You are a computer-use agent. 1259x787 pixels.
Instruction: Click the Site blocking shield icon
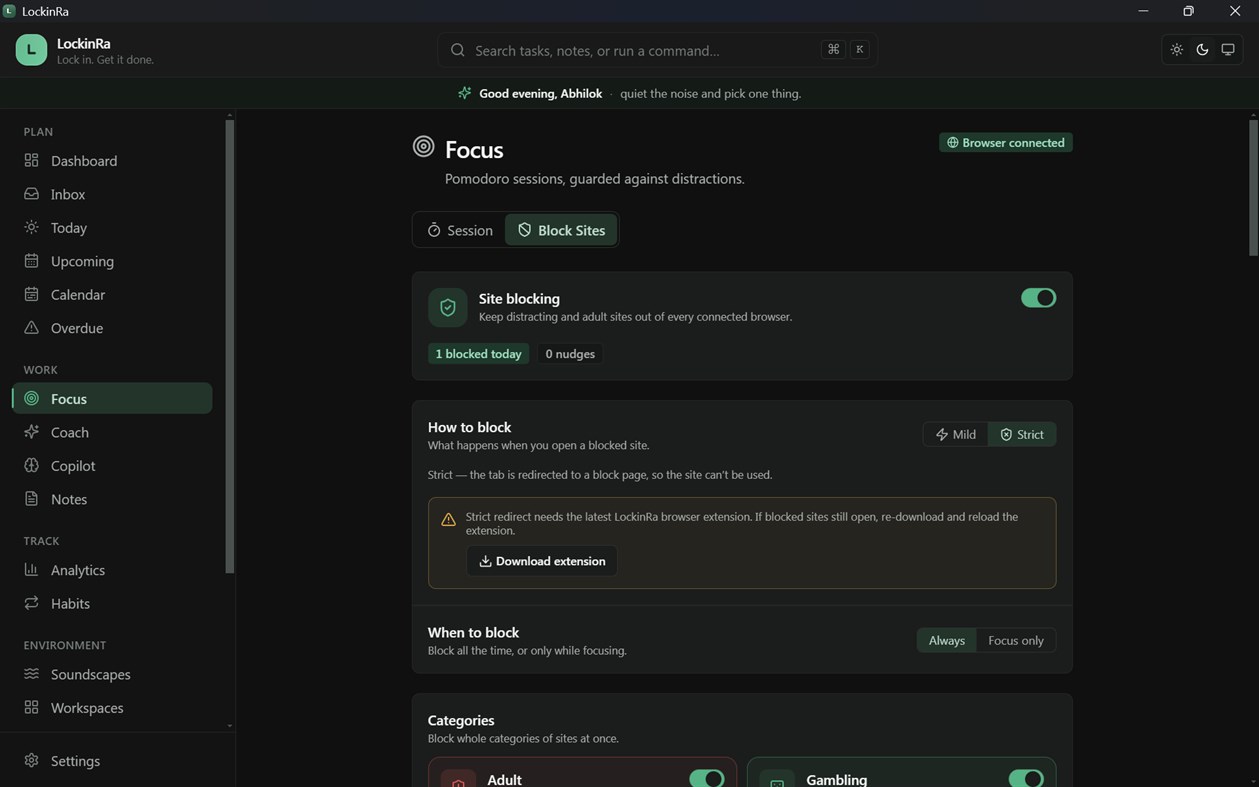click(x=448, y=308)
